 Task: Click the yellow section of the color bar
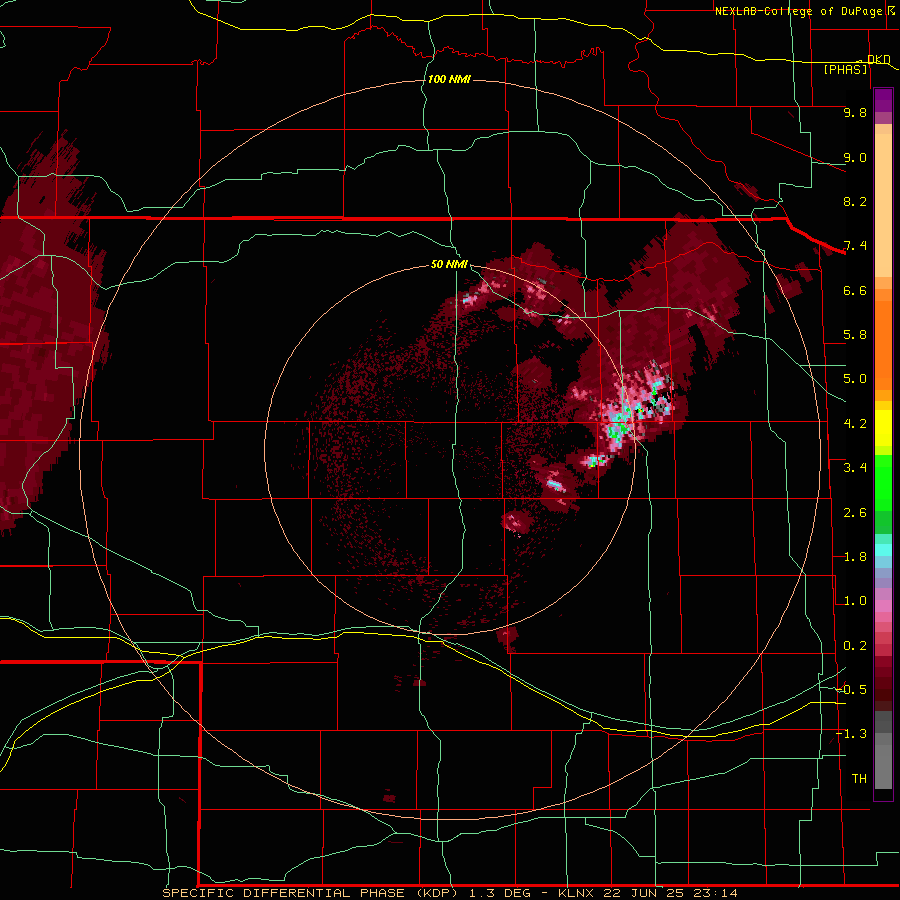coord(883,428)
